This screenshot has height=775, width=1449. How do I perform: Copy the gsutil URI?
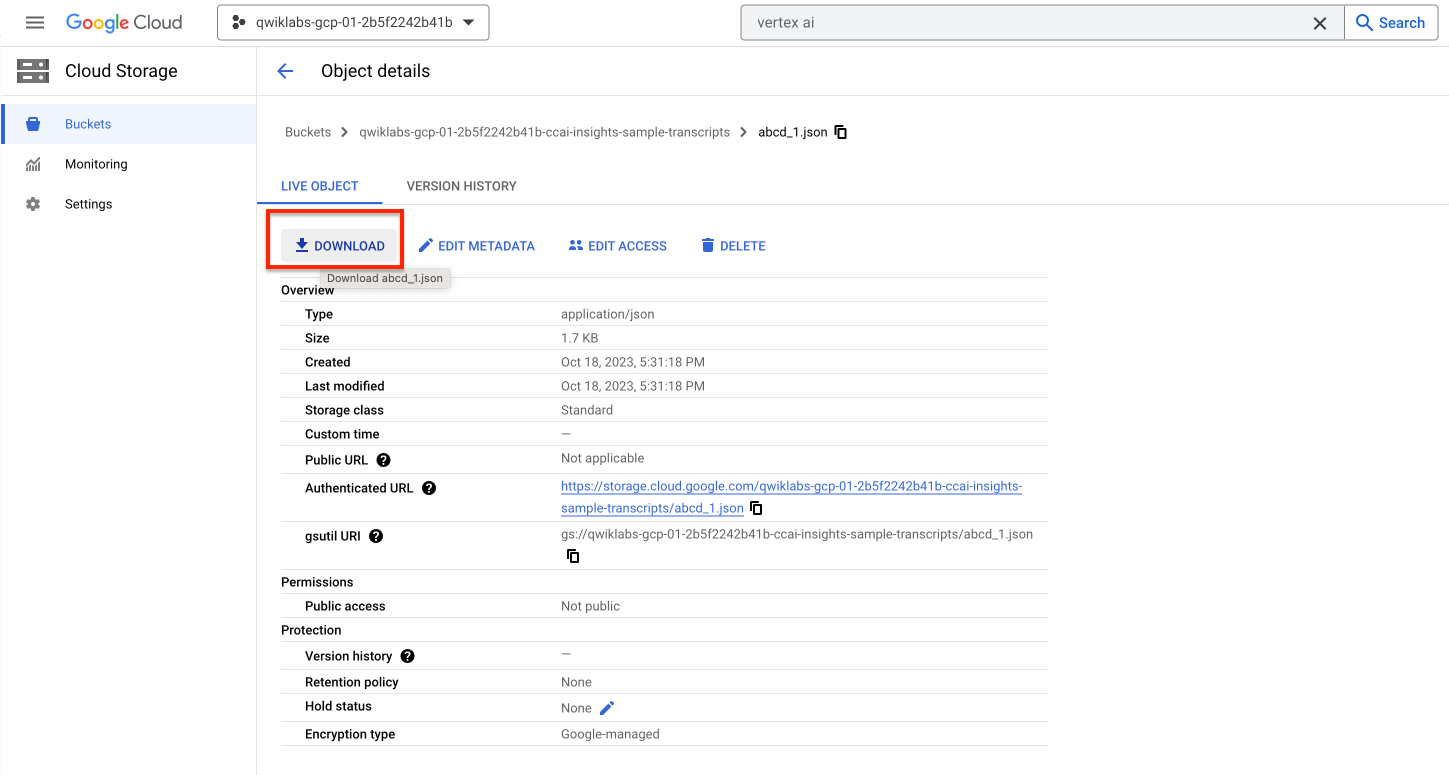(x=573, y=556)
